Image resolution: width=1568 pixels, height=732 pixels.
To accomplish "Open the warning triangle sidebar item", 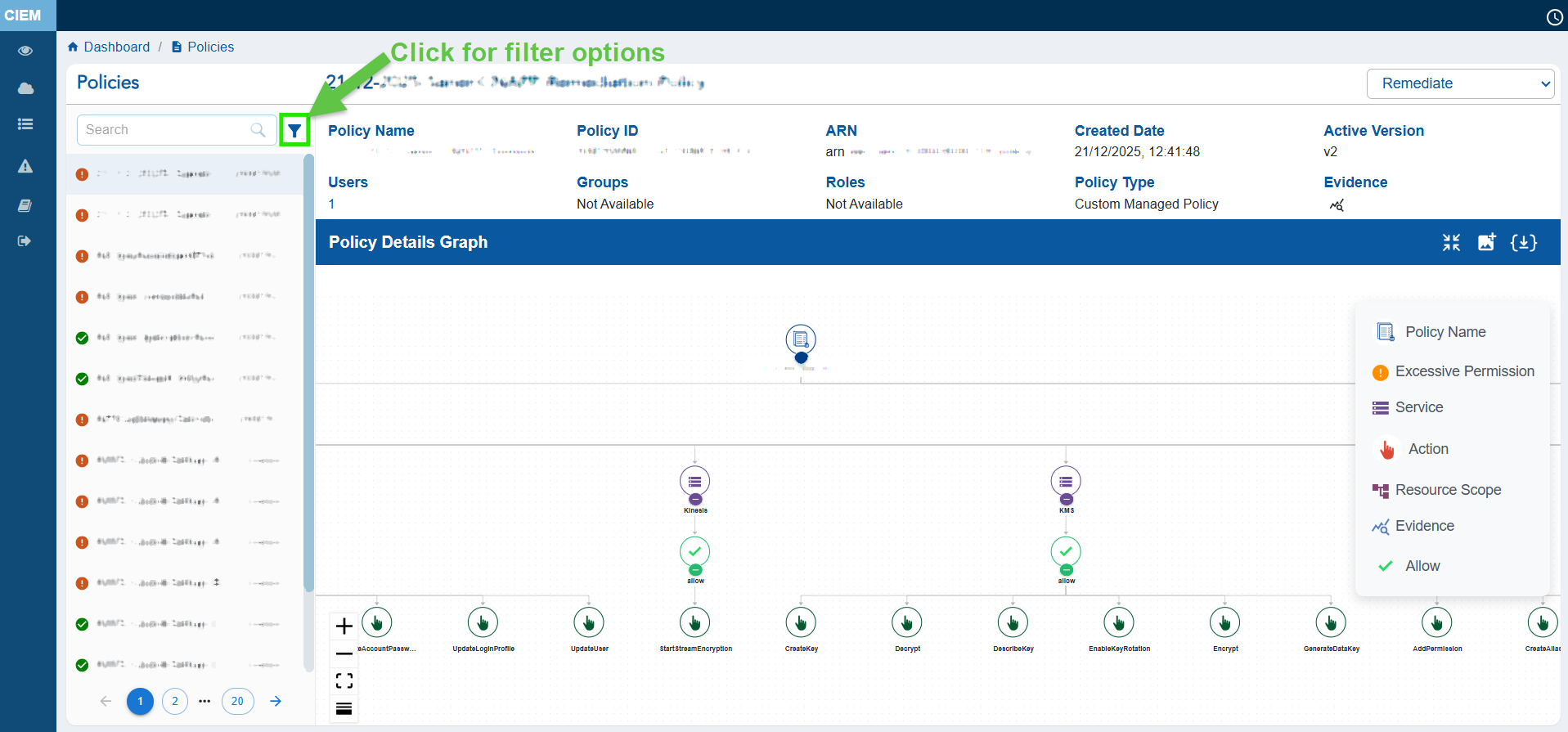I will (x=25, y=166).
